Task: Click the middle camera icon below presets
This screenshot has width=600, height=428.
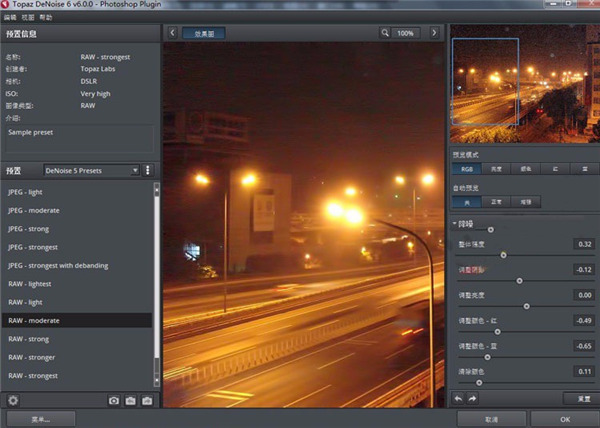Action: click(x=130, y=401)
